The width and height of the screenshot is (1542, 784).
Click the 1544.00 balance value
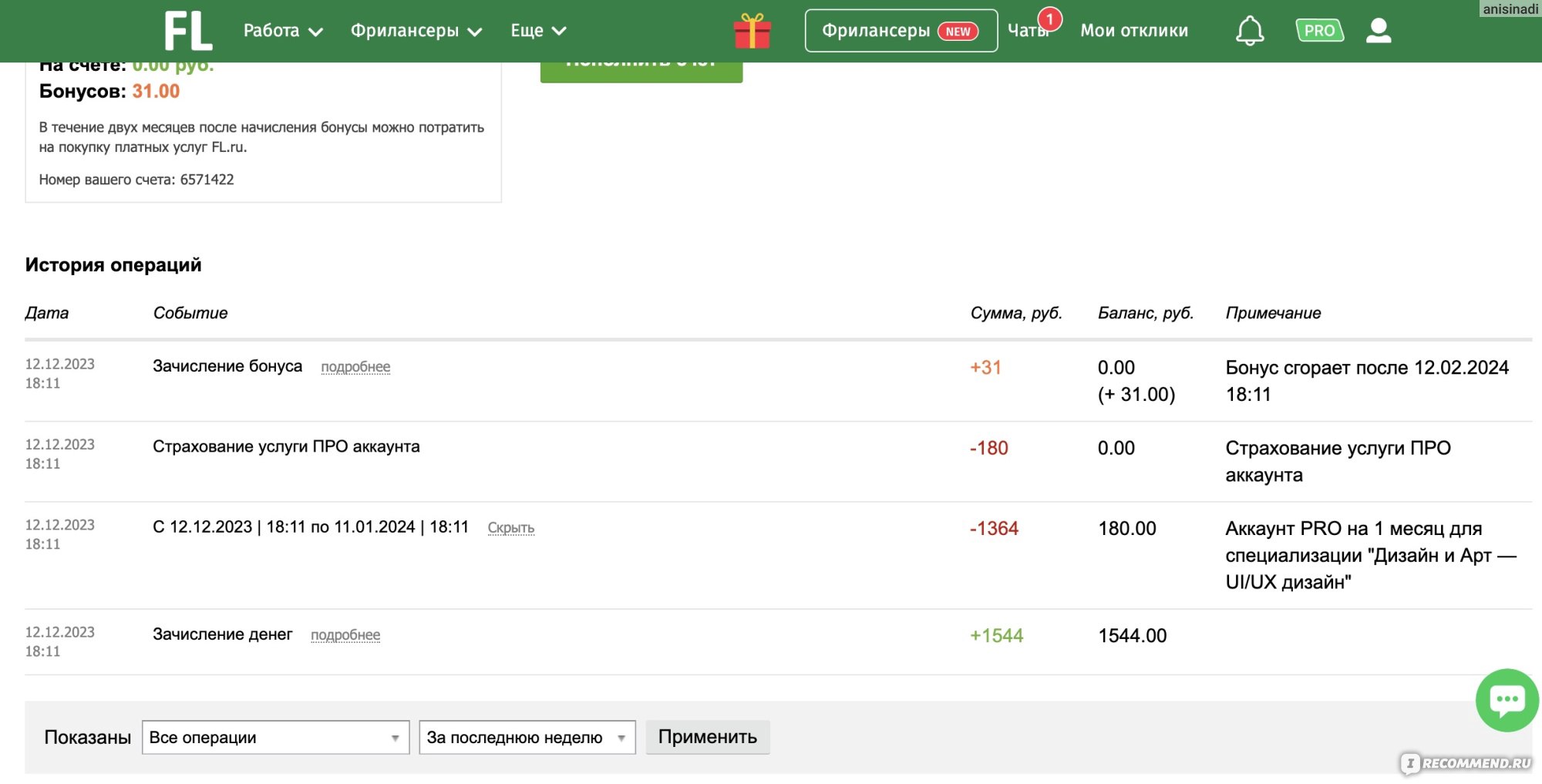pyautogui.click(x=1132, y=635)
